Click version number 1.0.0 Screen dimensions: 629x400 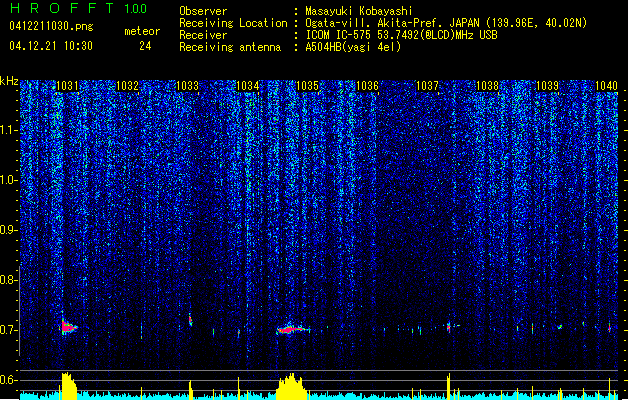[x=135, y=9]
